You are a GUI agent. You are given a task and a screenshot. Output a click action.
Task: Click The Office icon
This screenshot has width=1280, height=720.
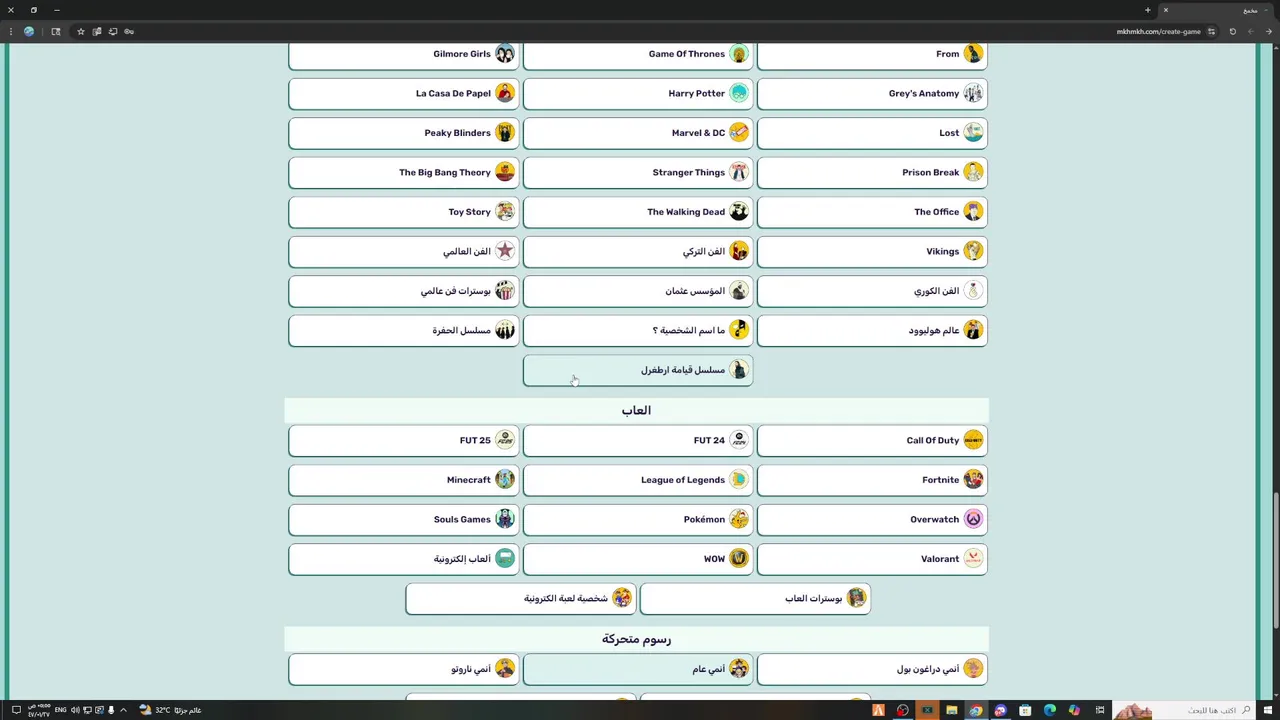tap(973, 212)
